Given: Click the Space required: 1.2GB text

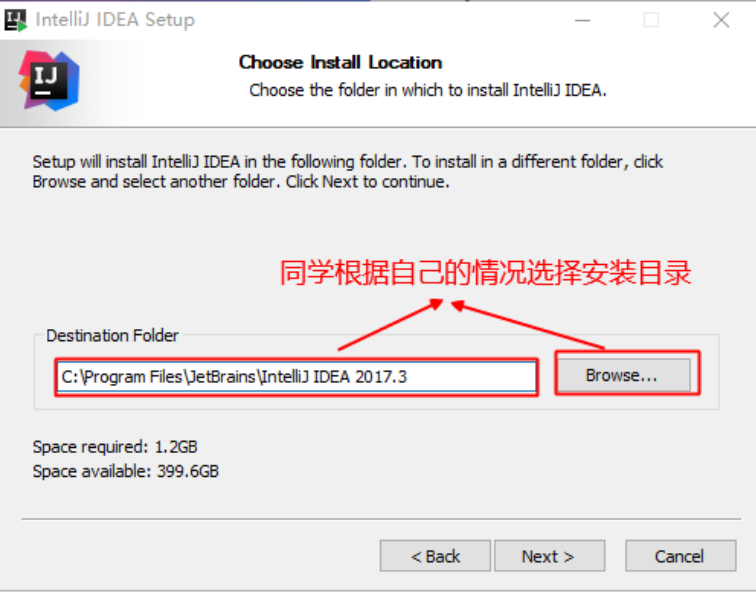Looking at the screenshot, I should (x=115, y=447).
